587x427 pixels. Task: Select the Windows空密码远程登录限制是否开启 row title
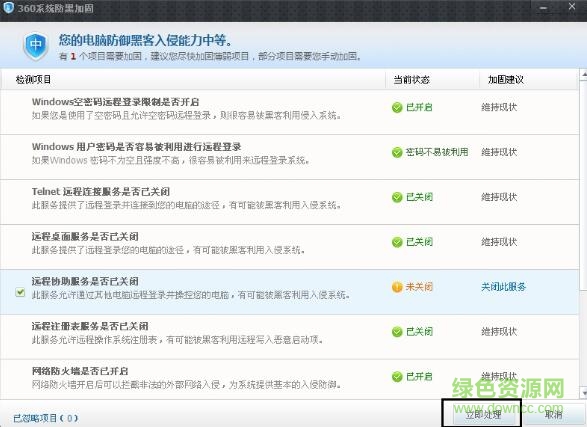point(115,102)
